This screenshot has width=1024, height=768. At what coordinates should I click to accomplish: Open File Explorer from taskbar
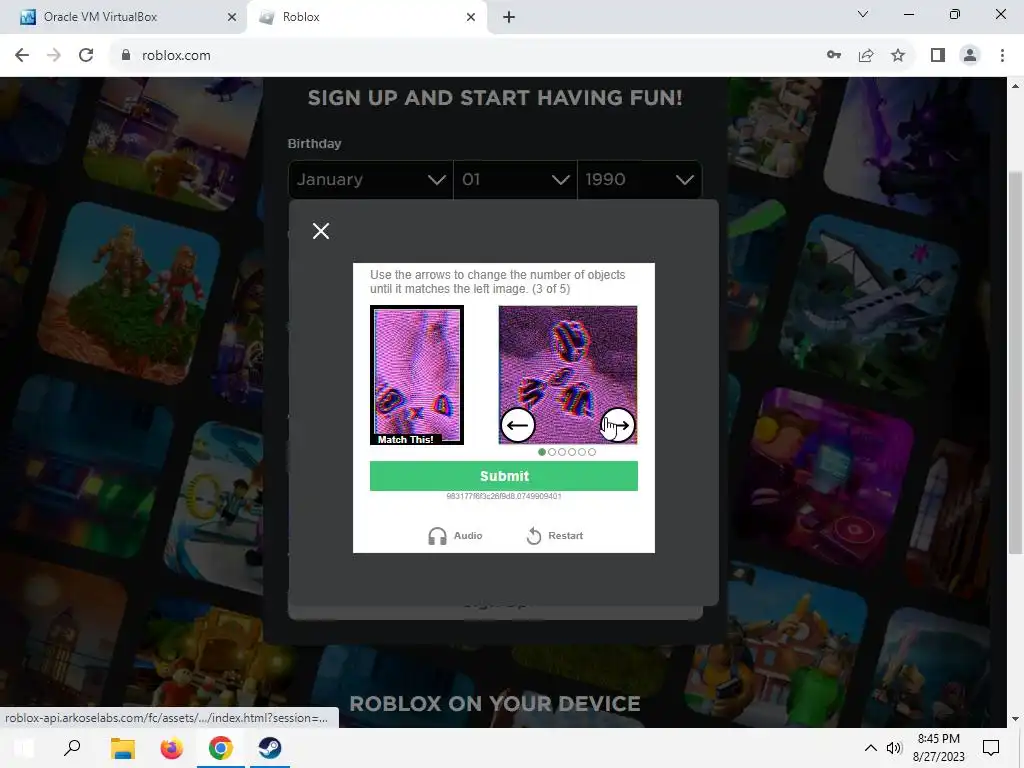click(122, 748)
